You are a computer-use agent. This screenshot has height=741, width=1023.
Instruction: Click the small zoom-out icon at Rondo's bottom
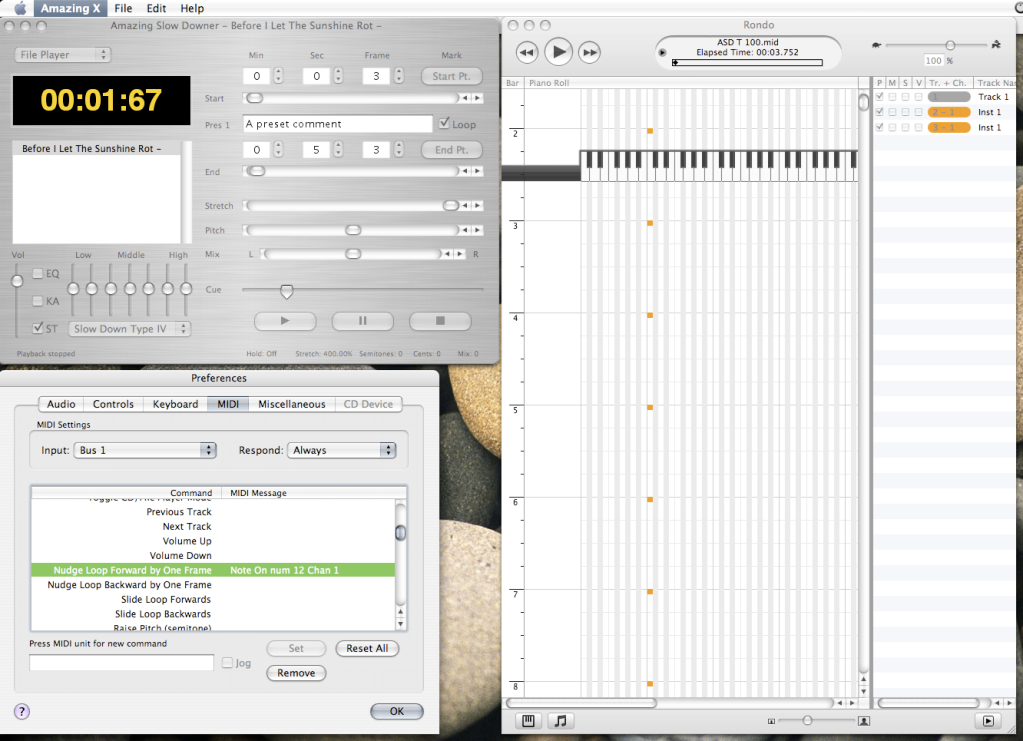tap(771, 721)
